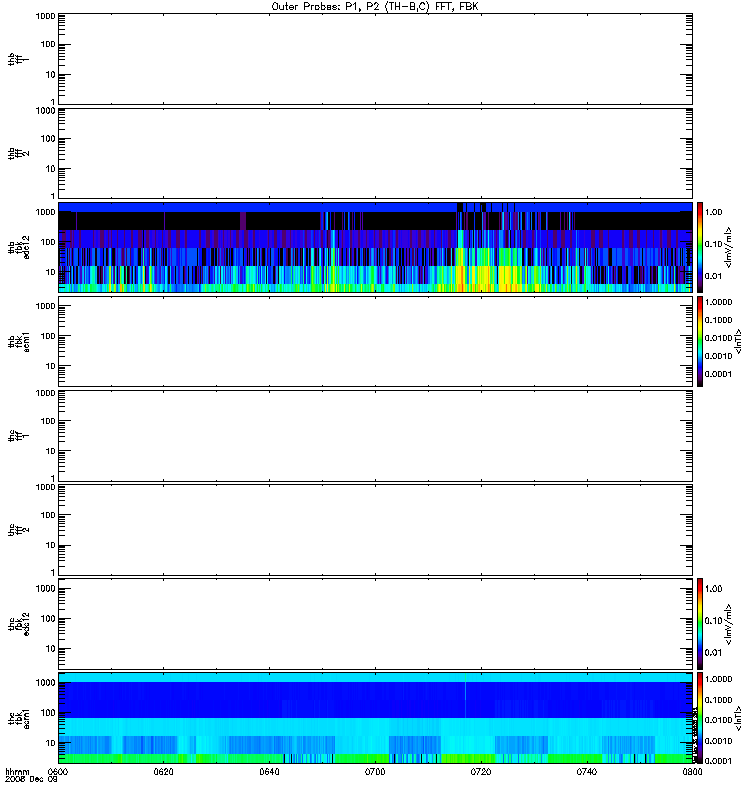Click the 'hhmm' axis units label

(x=17, y=771)
